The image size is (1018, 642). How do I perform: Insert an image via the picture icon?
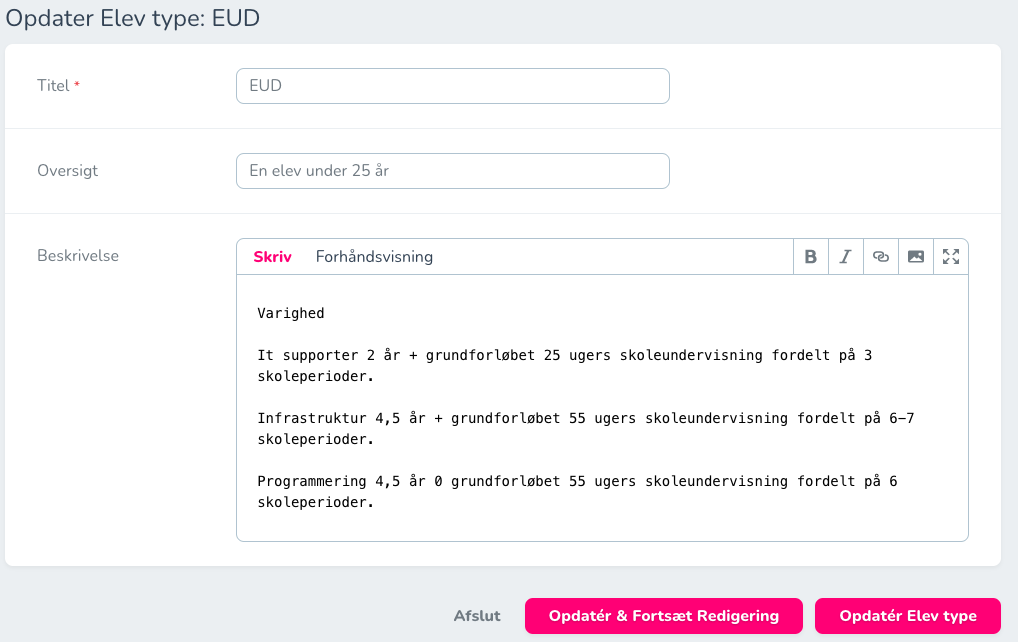coord(916,257)
